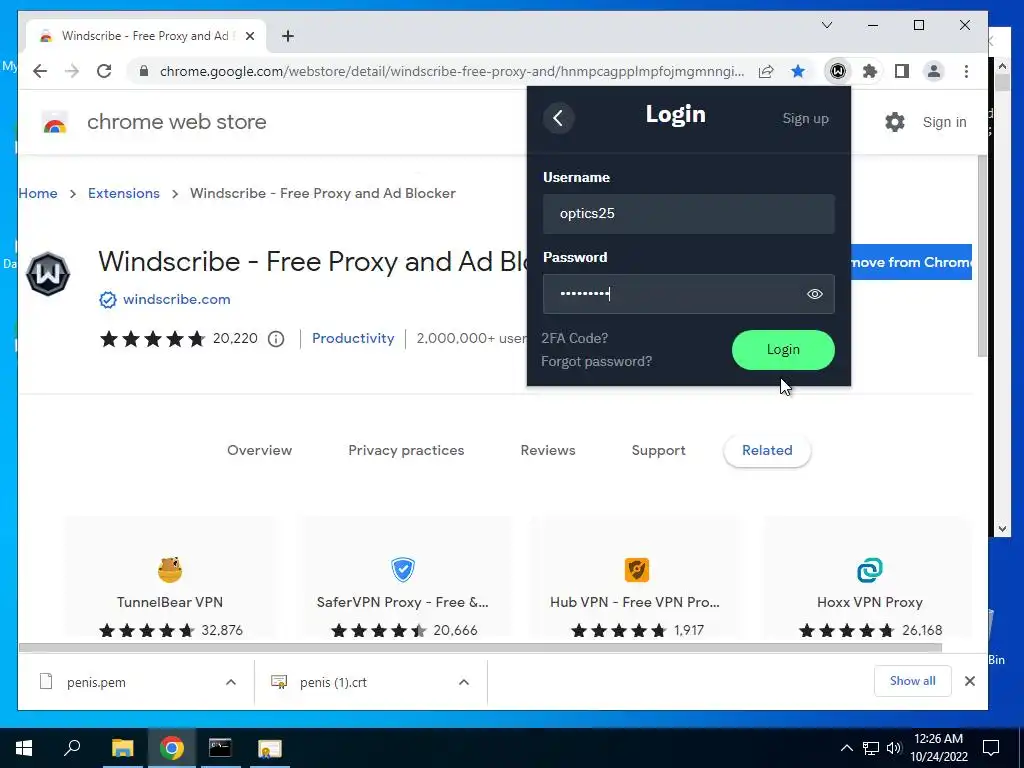Open the Home breadcrumb link
1024x768 pixels.
coord(38,193)
